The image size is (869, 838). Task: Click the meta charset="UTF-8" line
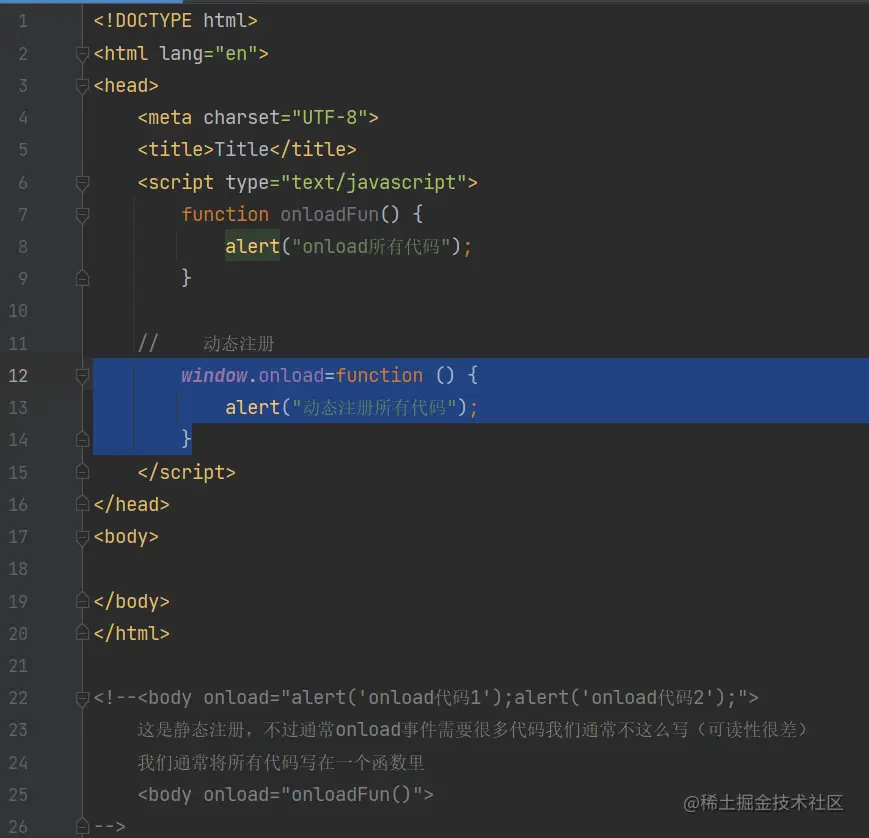[x=258, y=117]
